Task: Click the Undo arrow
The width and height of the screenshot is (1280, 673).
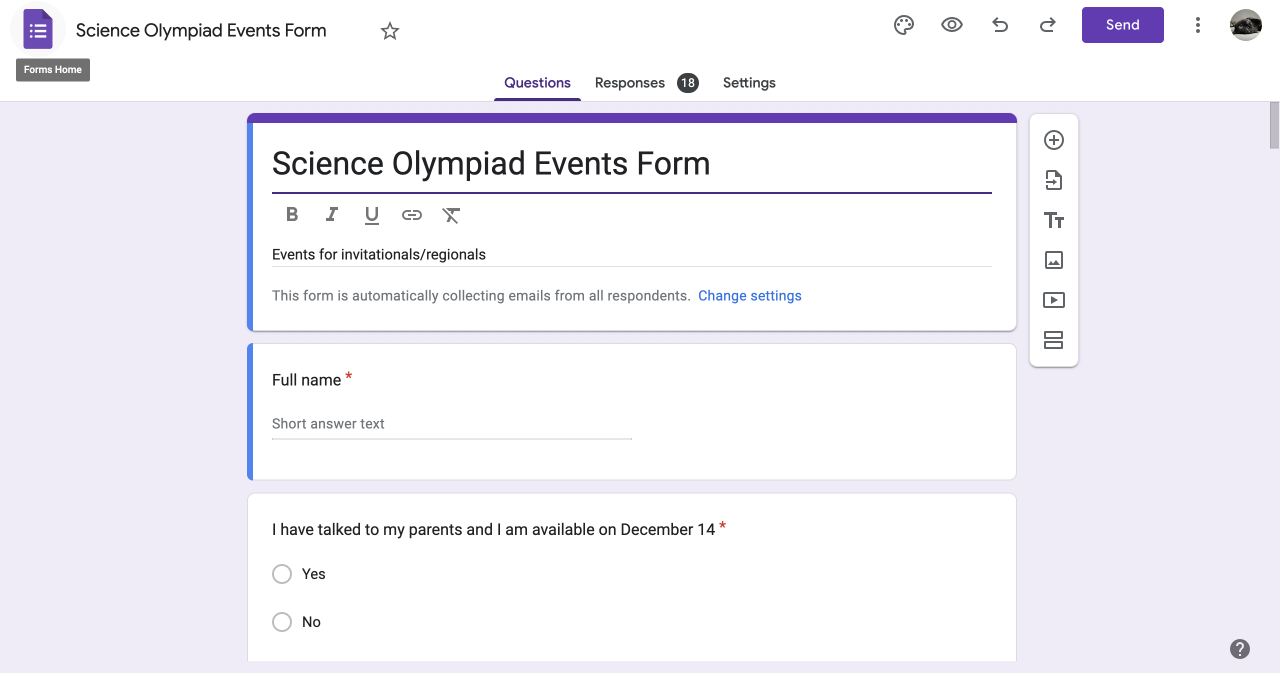Action: [1000, 26]
